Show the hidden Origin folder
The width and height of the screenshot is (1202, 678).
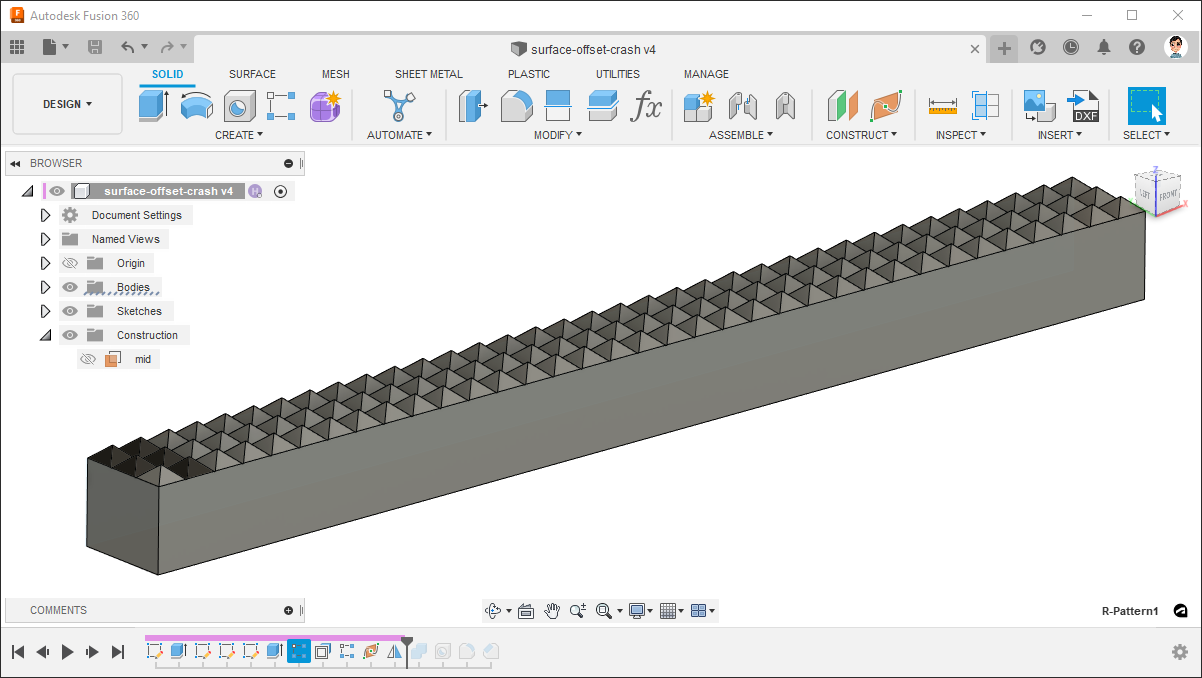pyautogui.click(x=70, y=263)
